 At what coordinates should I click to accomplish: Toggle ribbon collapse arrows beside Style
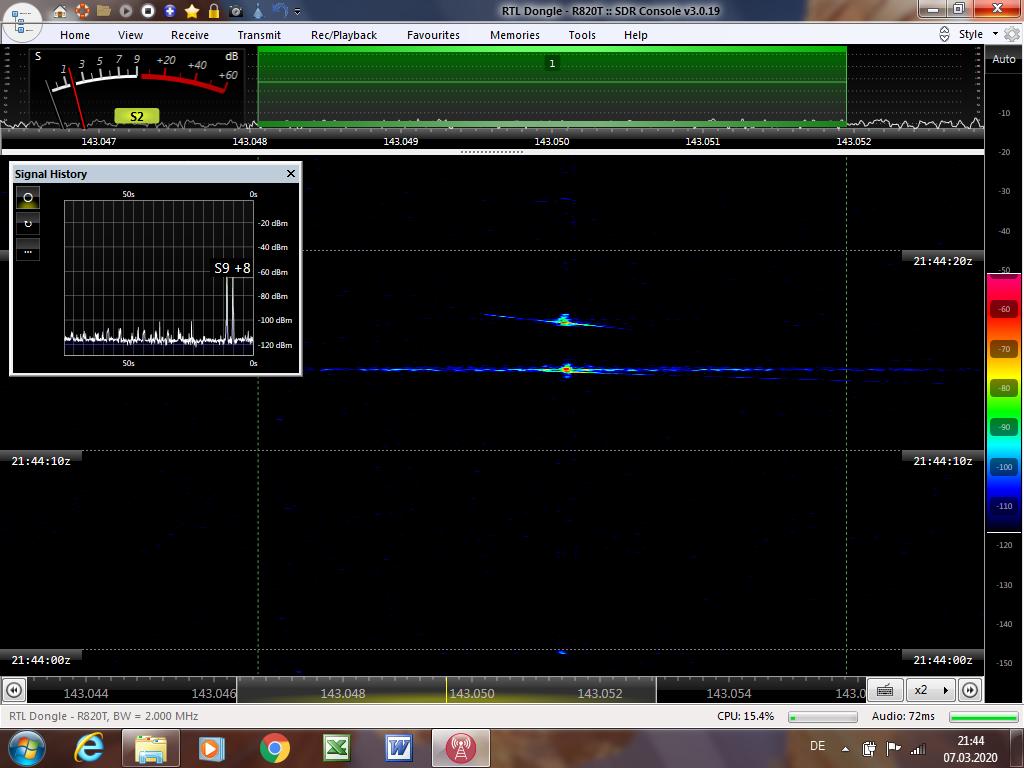(944, 34)
